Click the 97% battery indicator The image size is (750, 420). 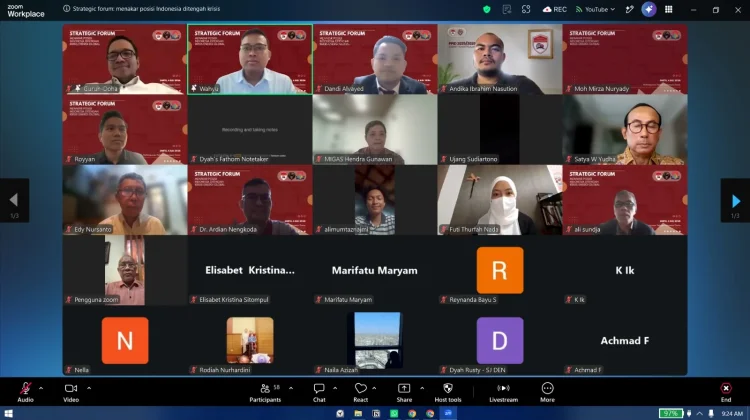click(x=670, y=413)
